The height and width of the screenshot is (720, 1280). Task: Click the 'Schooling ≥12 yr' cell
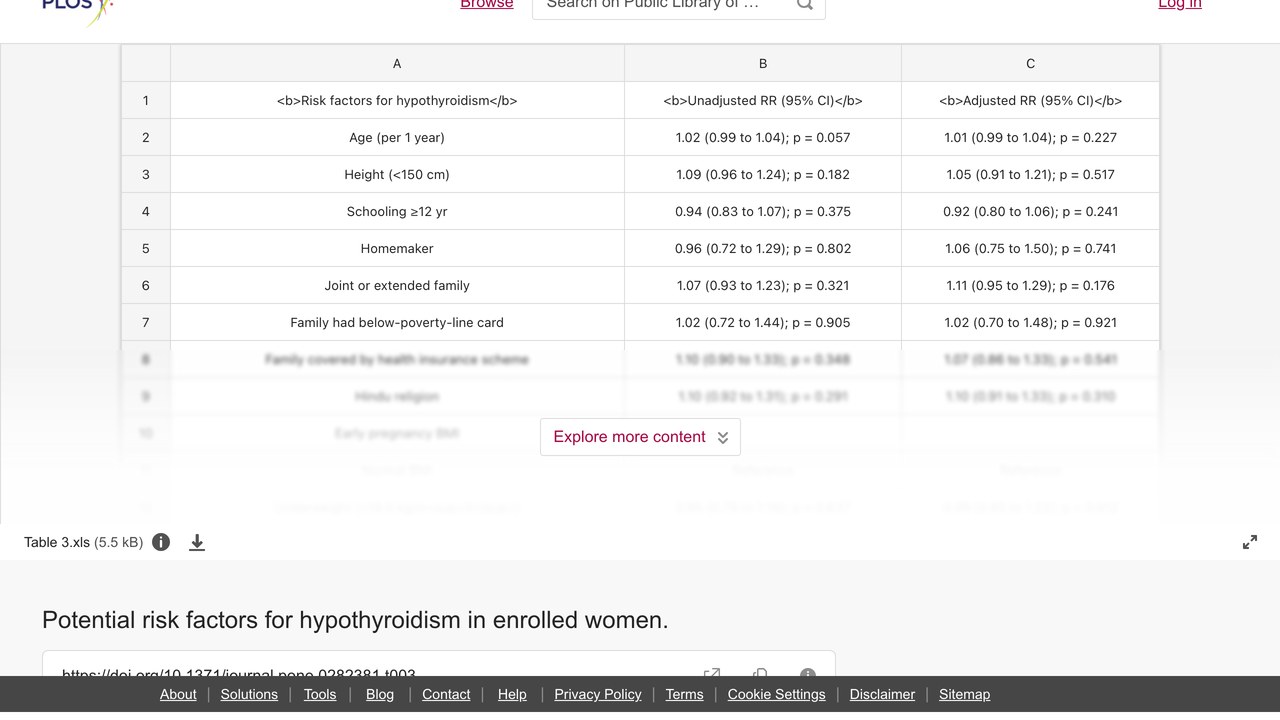[397, 211]
